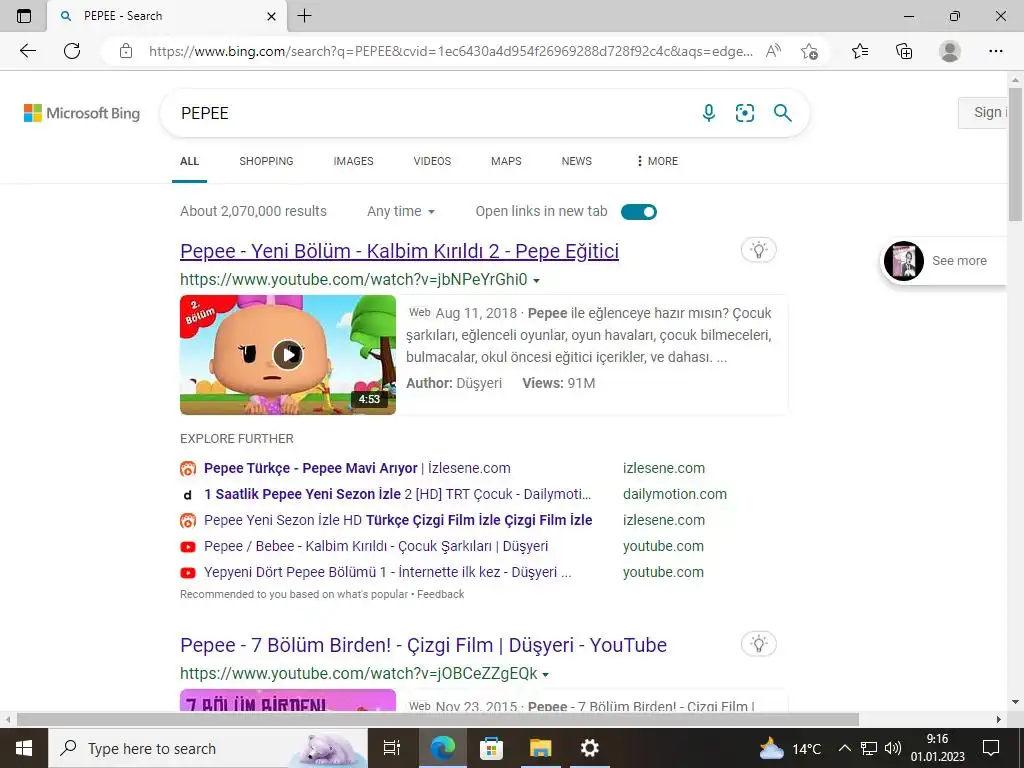Click lightbulb insights icon beside Kalbim Kırıldı result
The width and height of the screenshot is (1024, 768).
tap(759, 250)
